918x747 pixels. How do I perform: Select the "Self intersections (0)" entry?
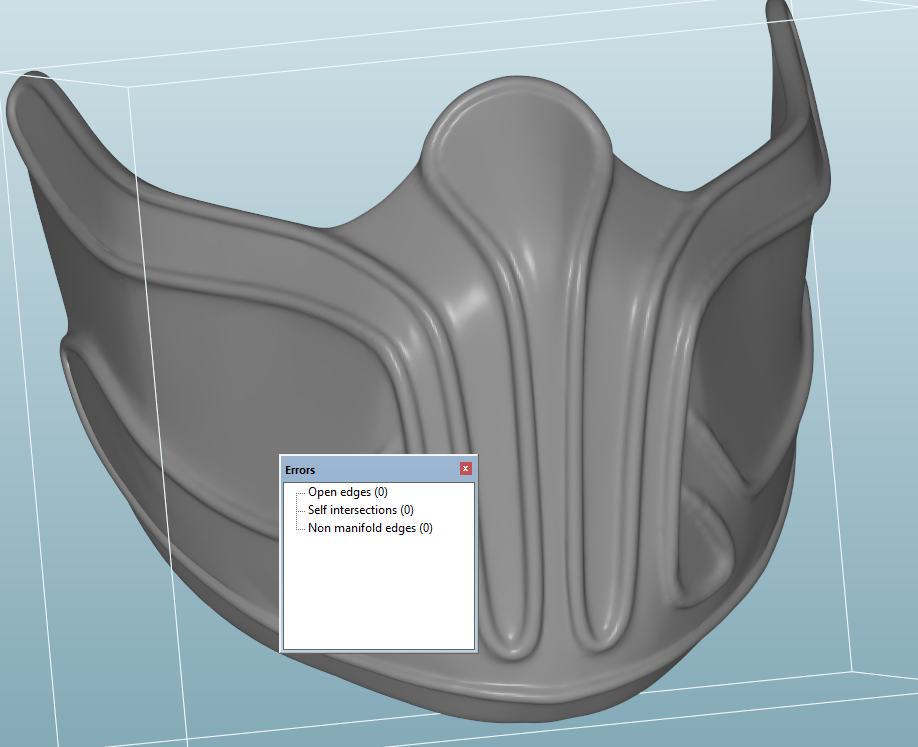[361, 510]
